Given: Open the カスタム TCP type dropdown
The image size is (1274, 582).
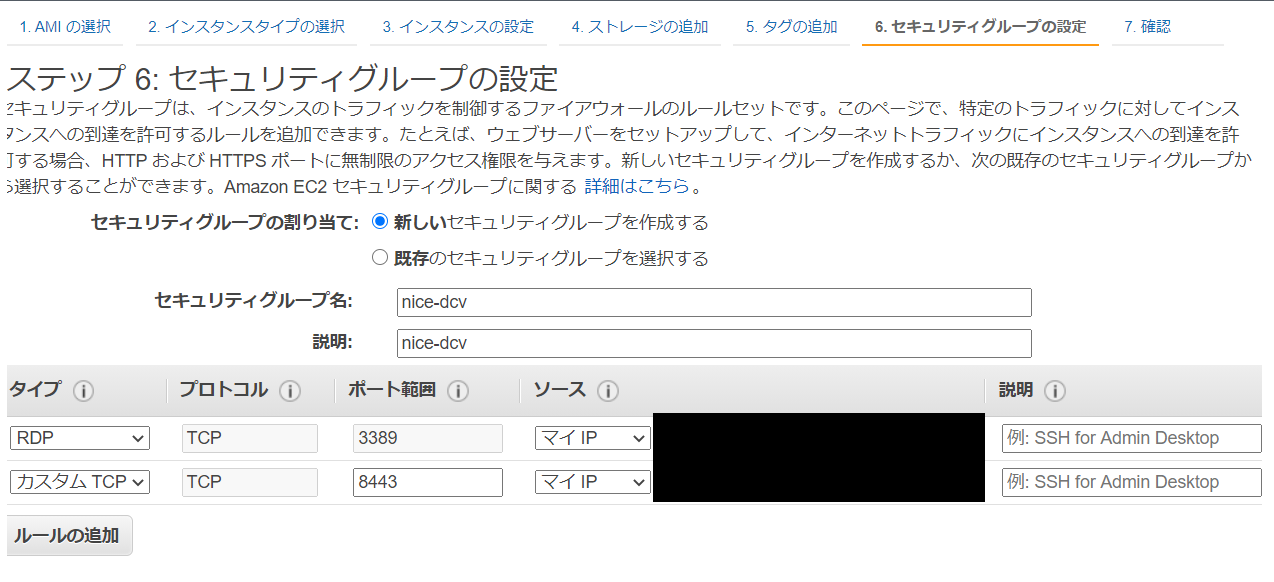Looking at the screenshot, I should 79,481.
